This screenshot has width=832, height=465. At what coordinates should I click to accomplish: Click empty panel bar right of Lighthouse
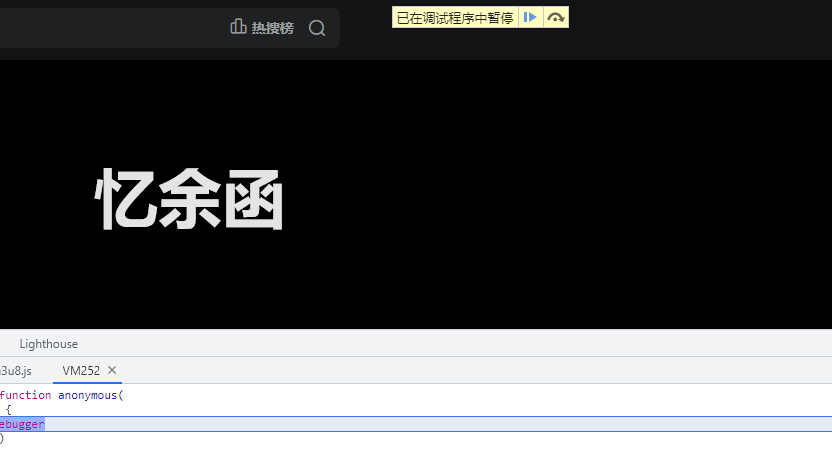[x=450, y=344]
